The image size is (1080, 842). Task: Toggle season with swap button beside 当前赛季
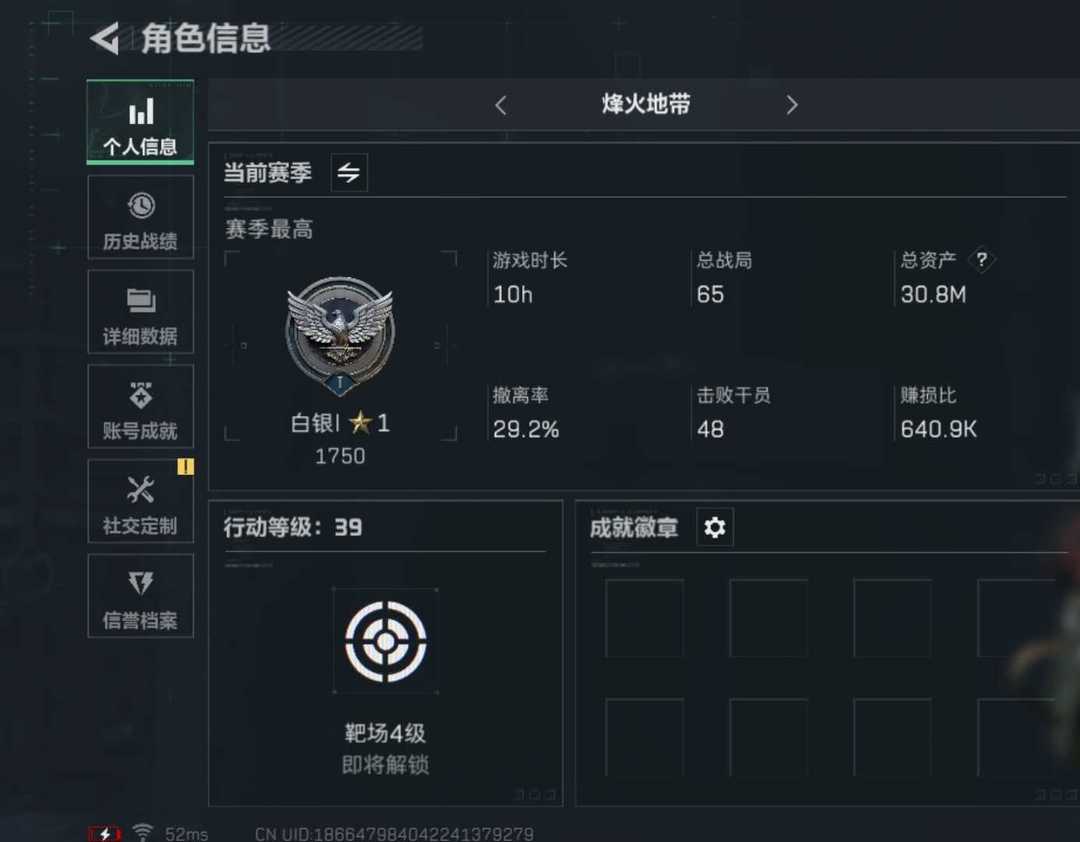point(349,172)
